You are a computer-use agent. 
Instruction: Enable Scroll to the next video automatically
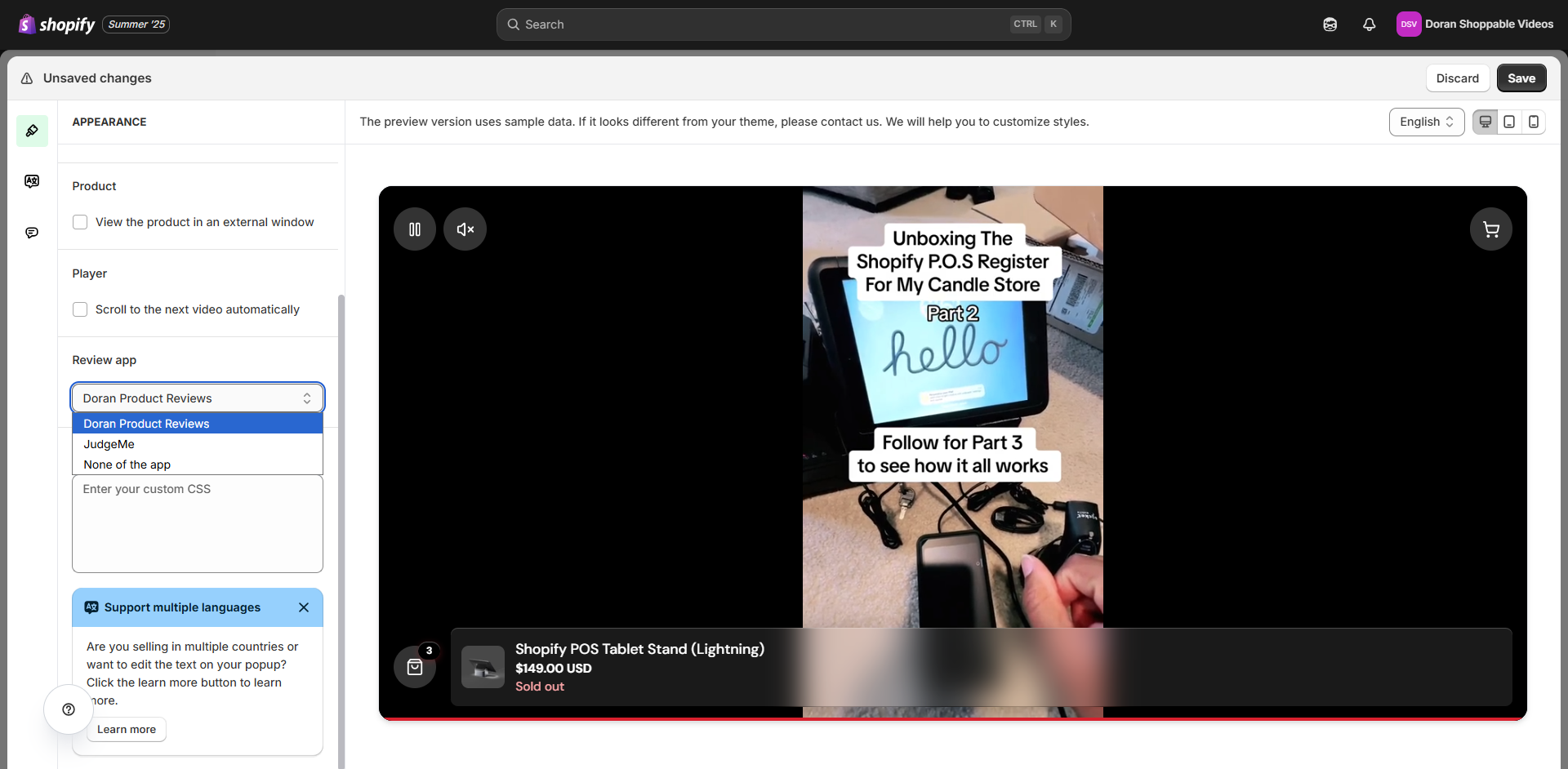click(x=80, y=309)
